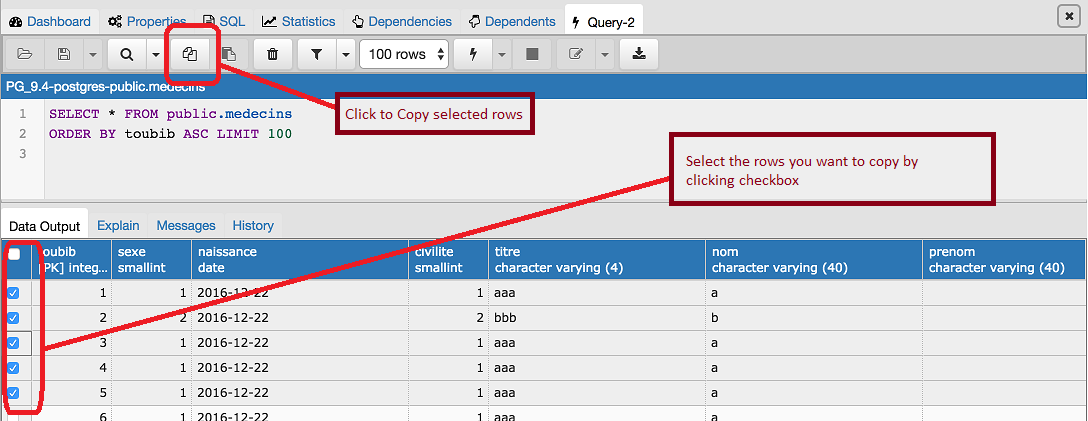Open the Explain results tab
Screen dimensions: 1088x421
(x=118, y=226)
